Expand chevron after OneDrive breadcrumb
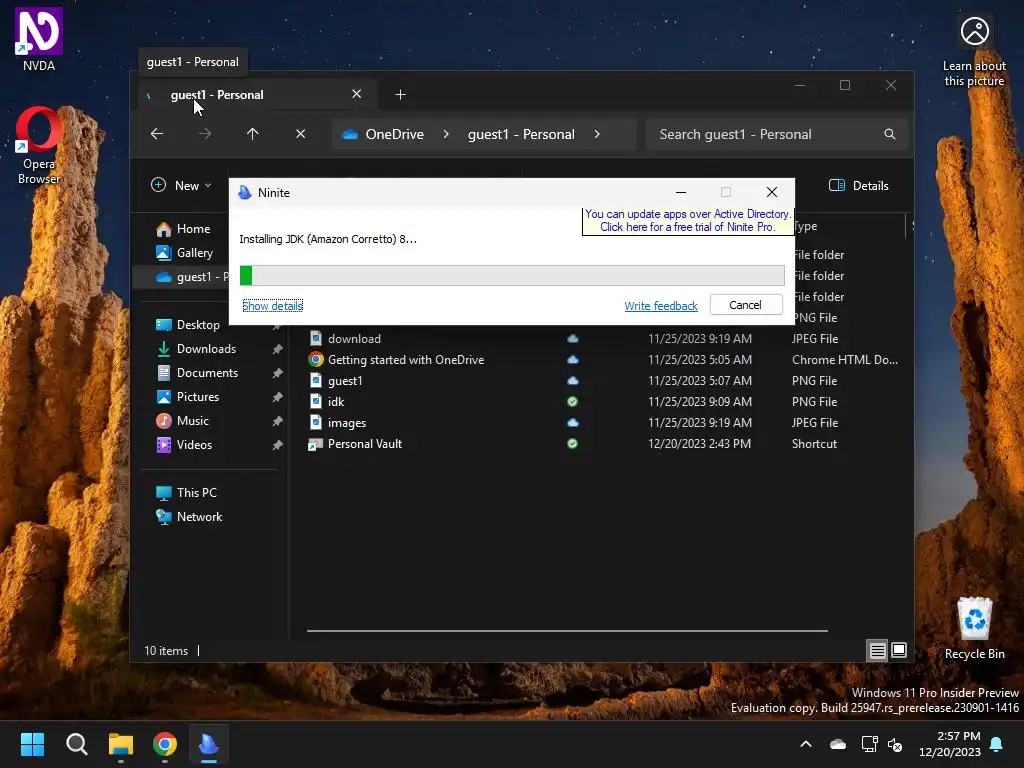 (x=446, y=134)
